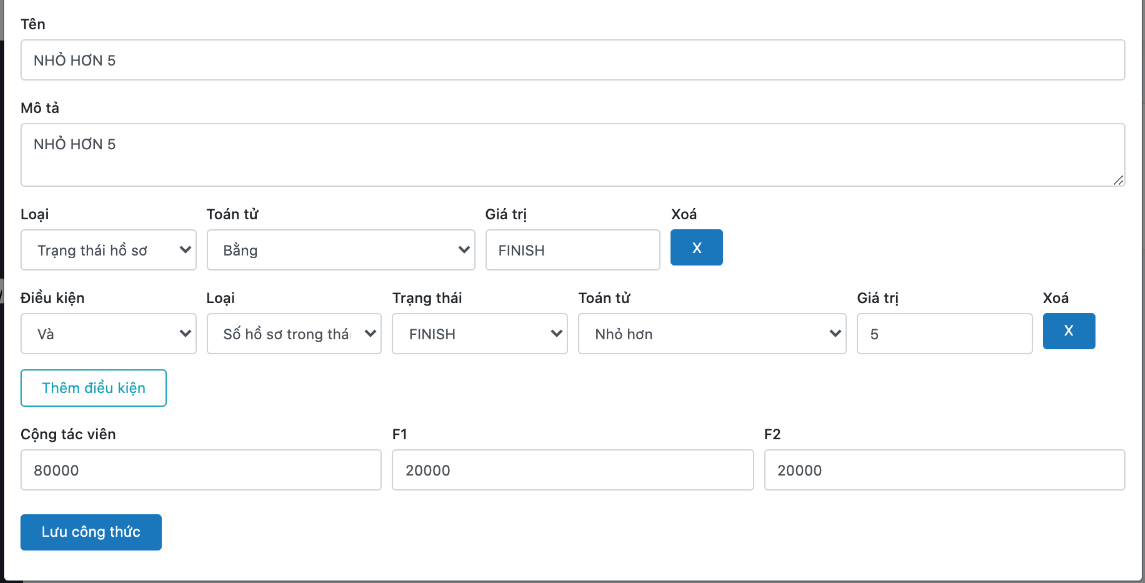Open the Trạng thái dropdown set to FINISH
Viewport: 1145px width, 583px height.
coord(479,334)
